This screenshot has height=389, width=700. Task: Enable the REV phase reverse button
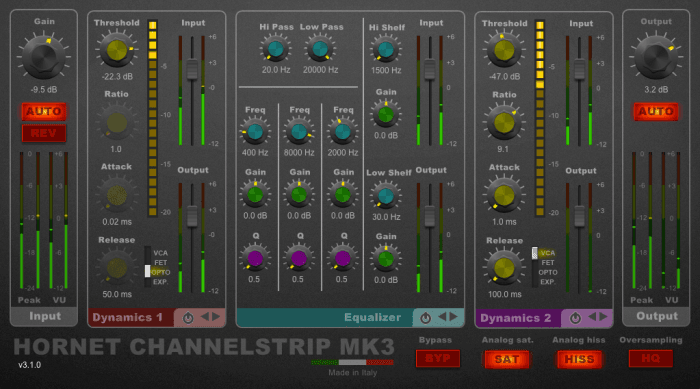click(x=44, y=133)
